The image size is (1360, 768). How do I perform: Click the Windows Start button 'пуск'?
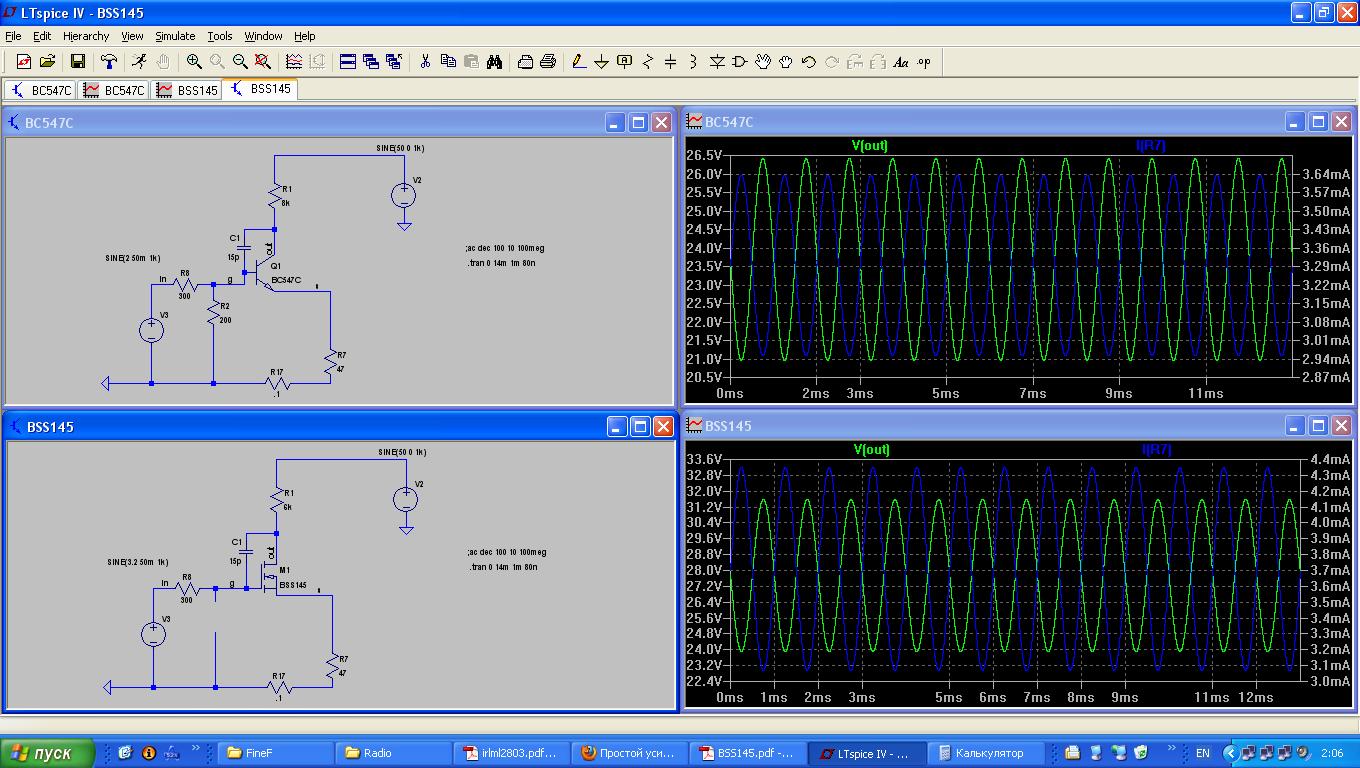point(47,753)
